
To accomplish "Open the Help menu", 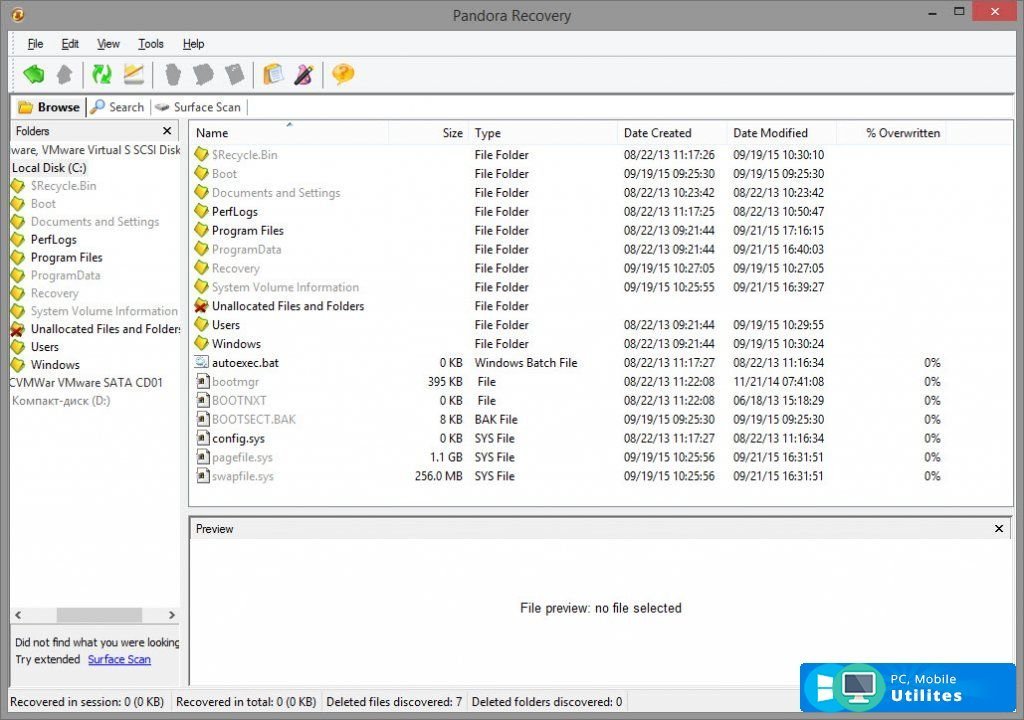I will [193, 44].
